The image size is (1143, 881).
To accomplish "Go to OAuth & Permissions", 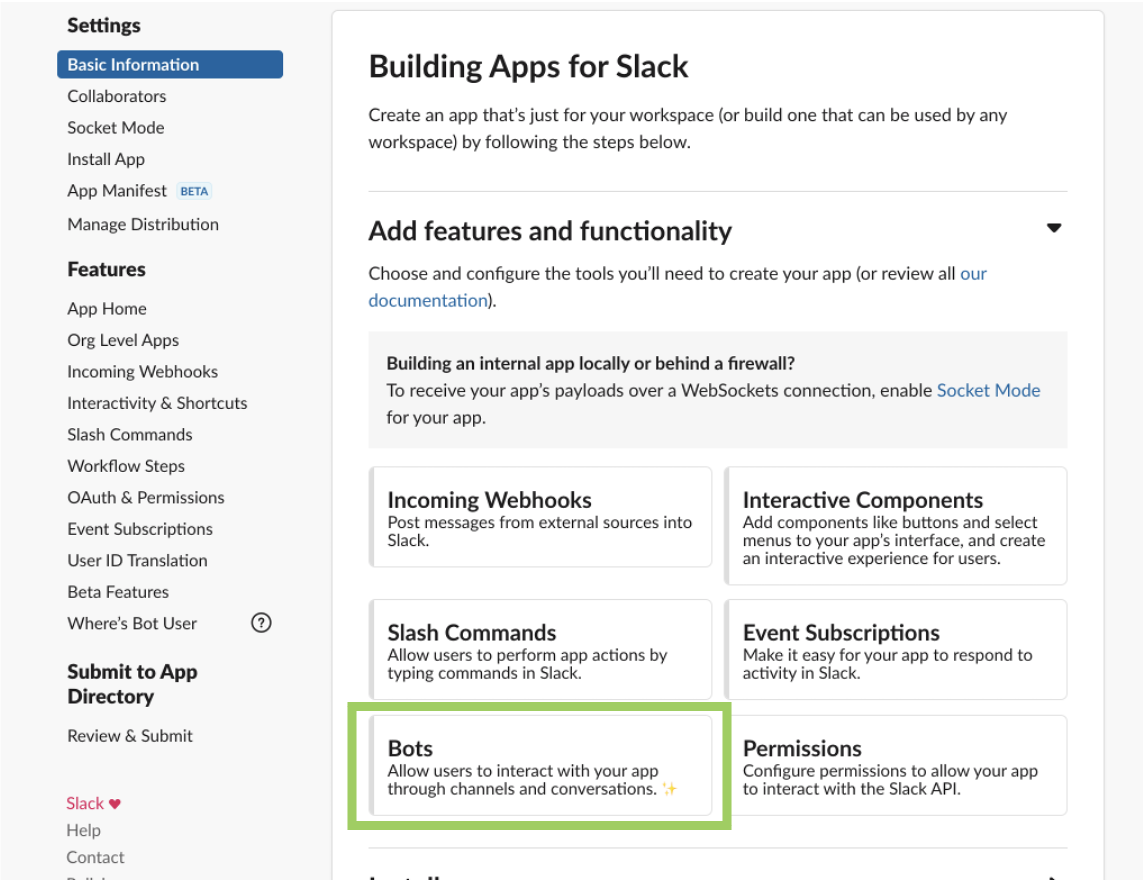I will click(x=146, y=497).
